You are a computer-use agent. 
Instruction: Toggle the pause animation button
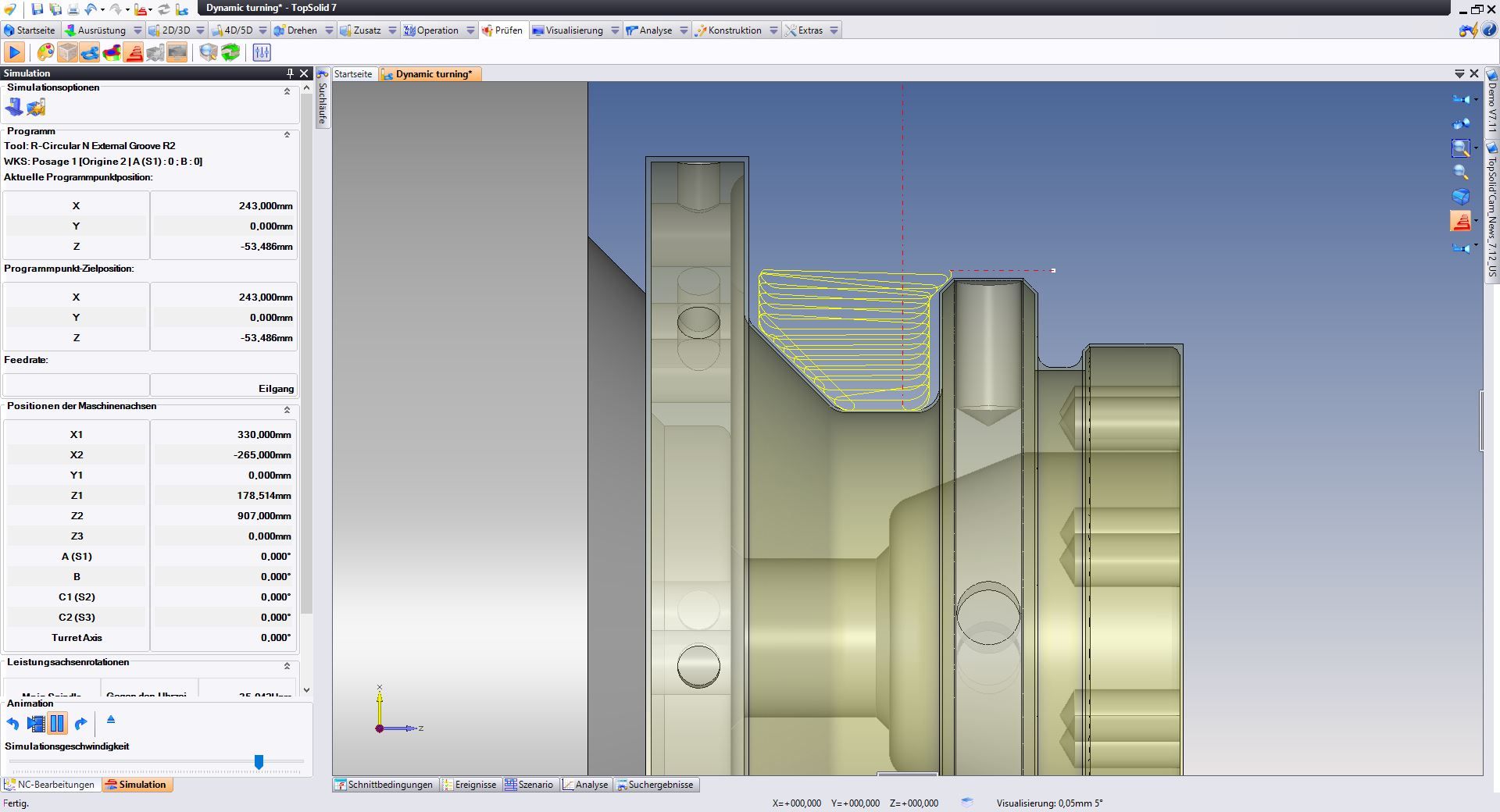coord(57,724)
